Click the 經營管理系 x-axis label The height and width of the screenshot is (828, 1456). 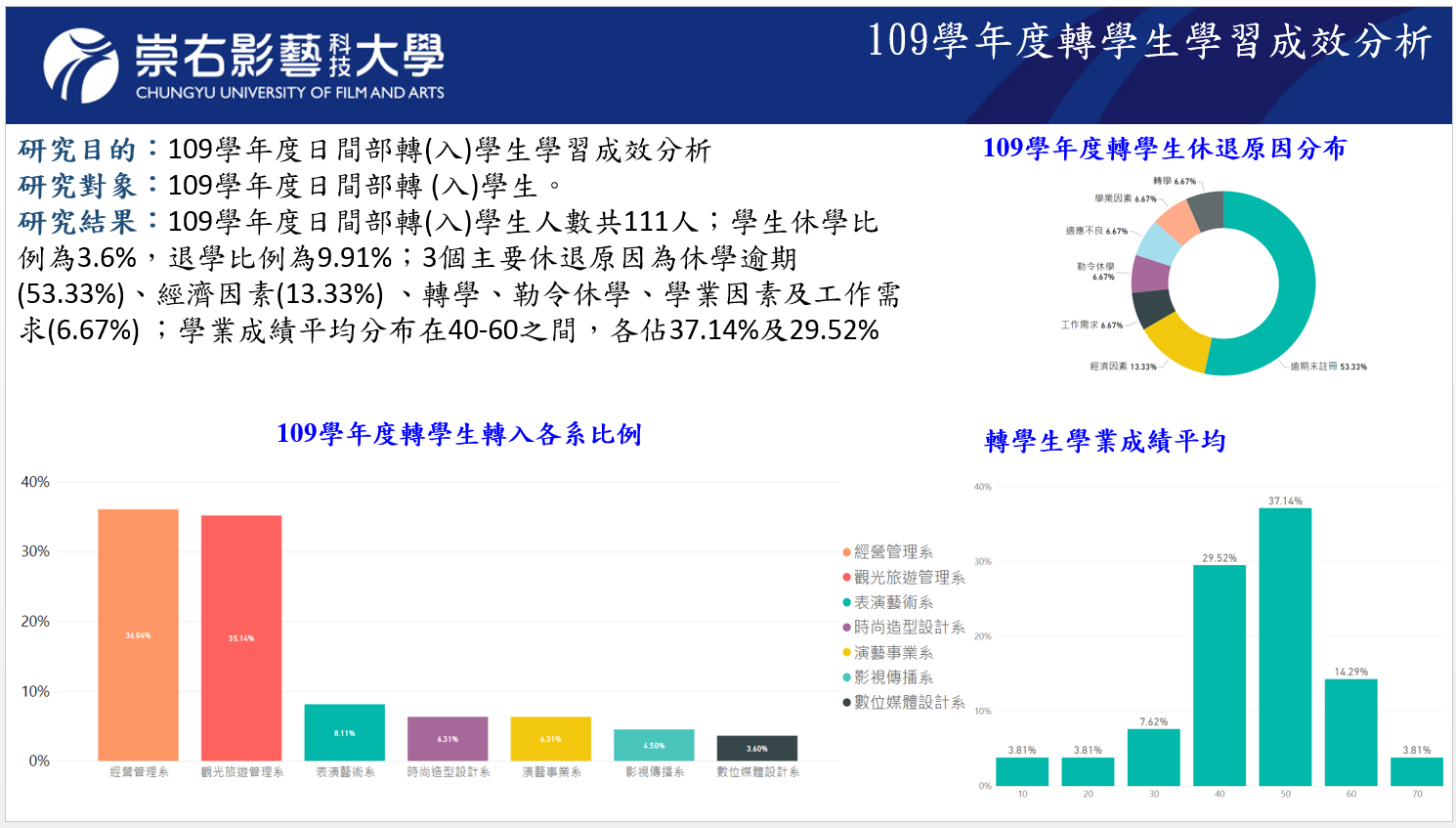point(139,772)
